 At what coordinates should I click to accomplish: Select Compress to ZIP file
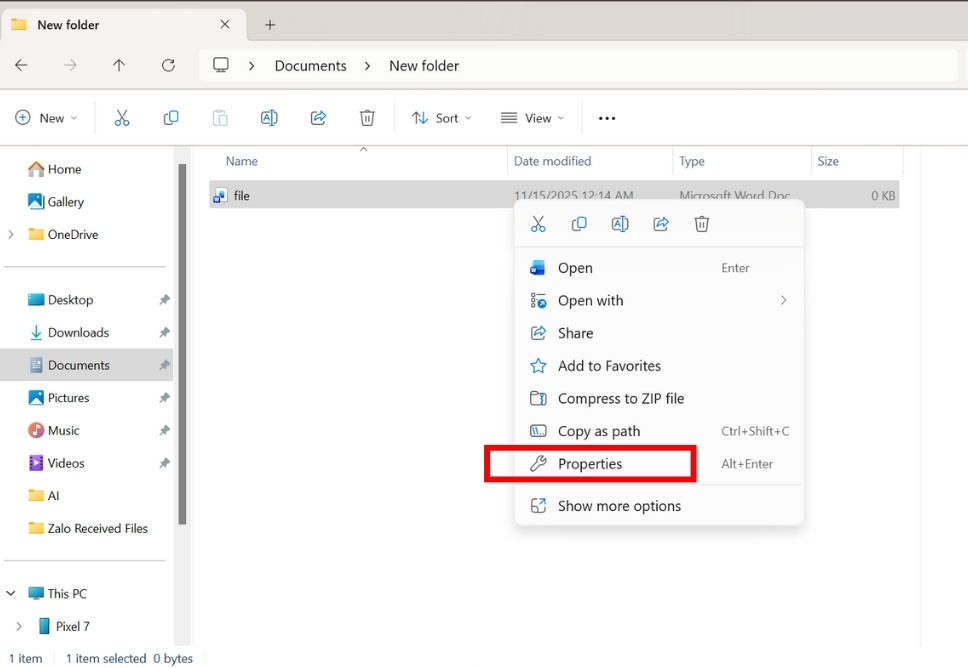click(620, 398)
